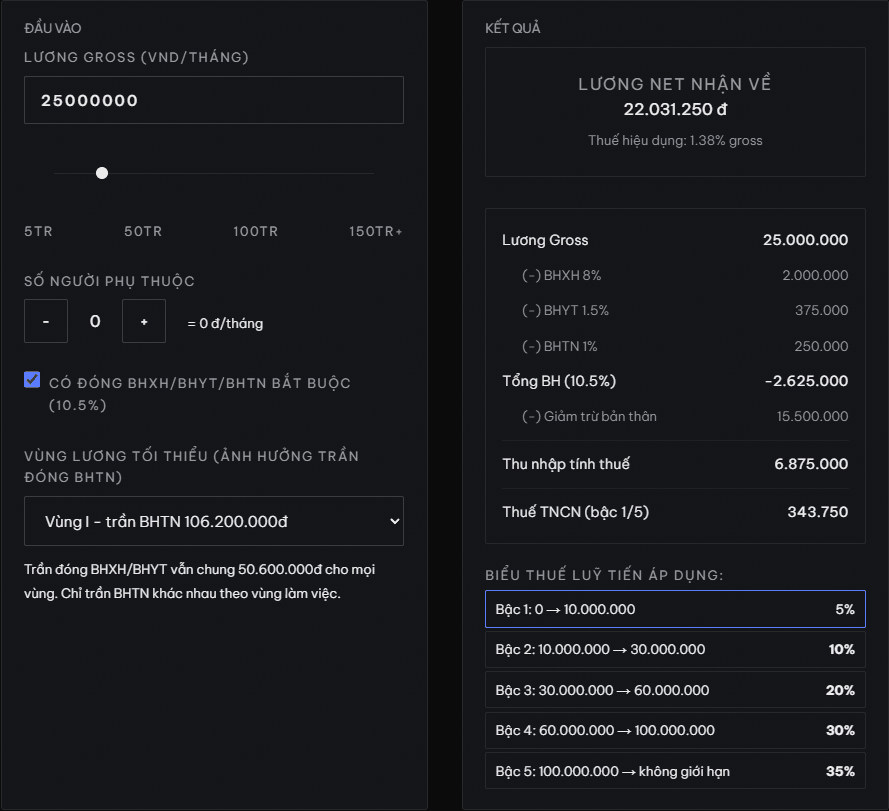Click the 'Biểu thuế luỹ tiến áp dụng' heading

604,575
